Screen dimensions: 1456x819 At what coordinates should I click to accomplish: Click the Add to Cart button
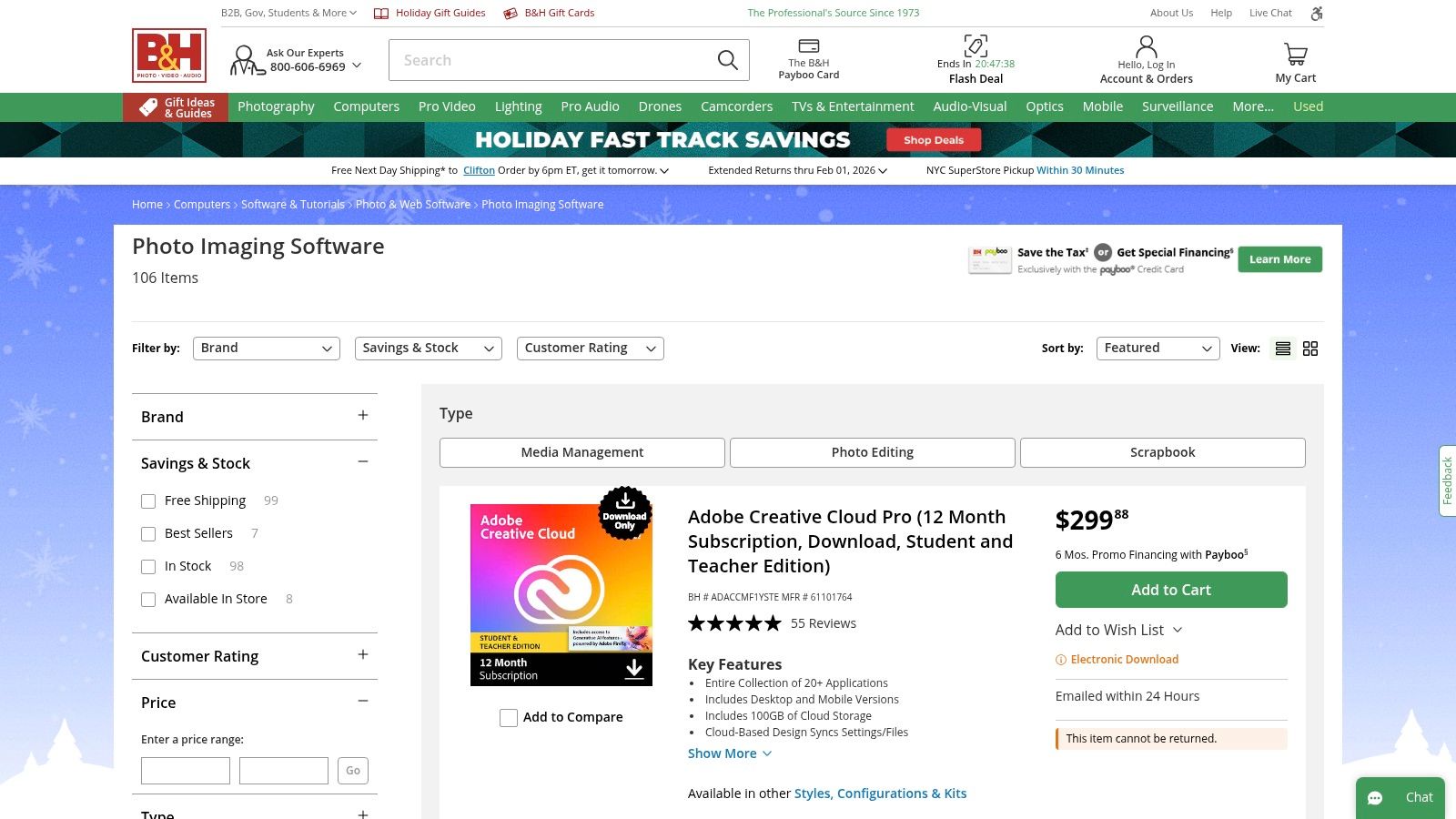click(1170, 590)
